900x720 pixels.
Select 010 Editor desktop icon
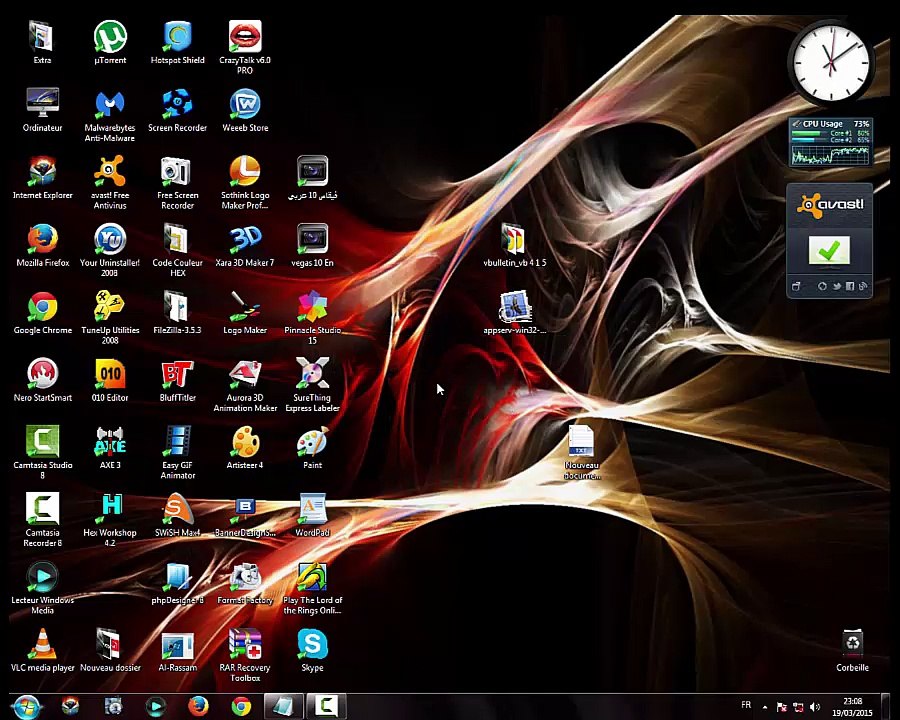click(x=110, y=380)
